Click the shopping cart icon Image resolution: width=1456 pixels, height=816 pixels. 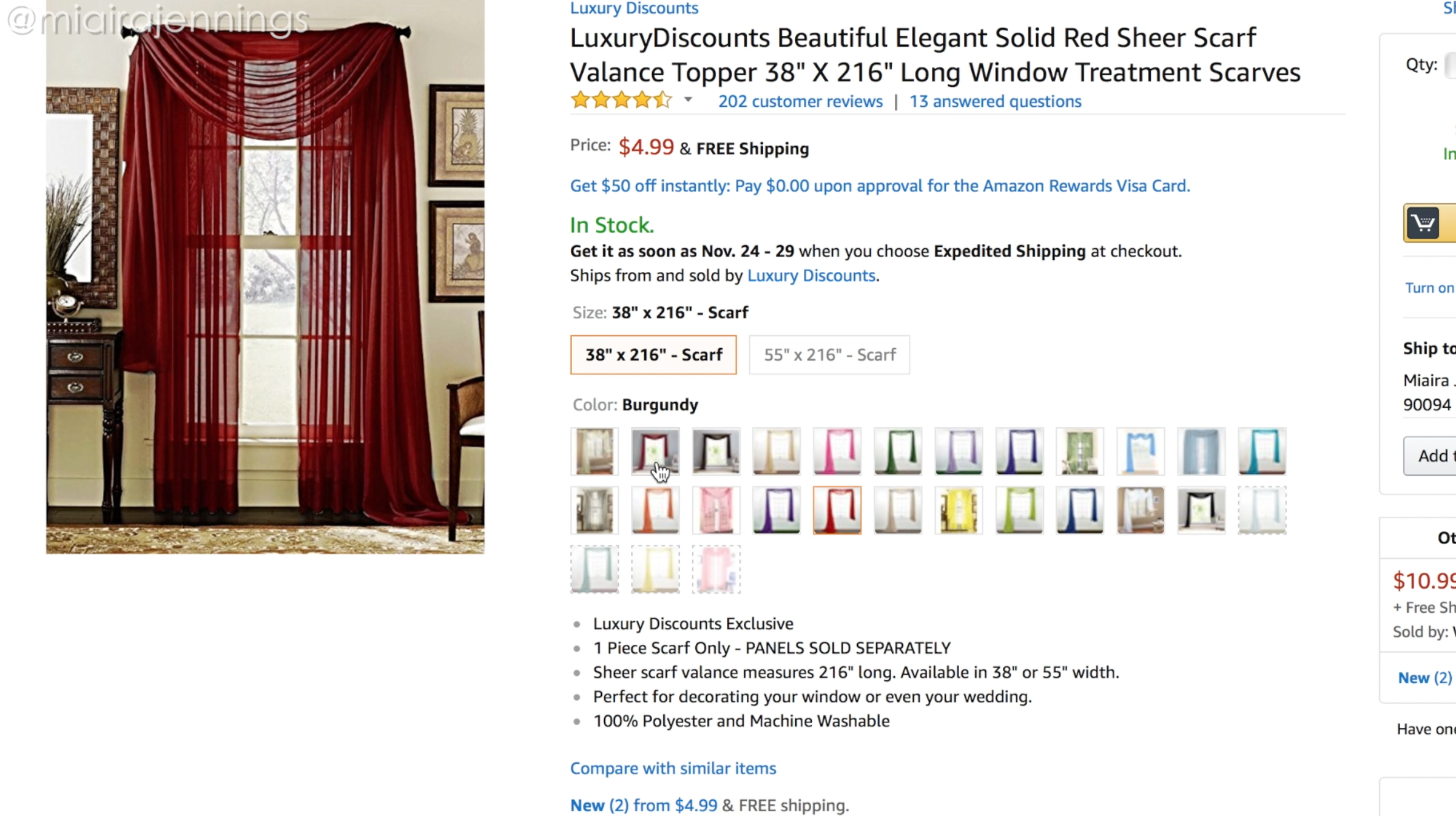click(1423, 223)
